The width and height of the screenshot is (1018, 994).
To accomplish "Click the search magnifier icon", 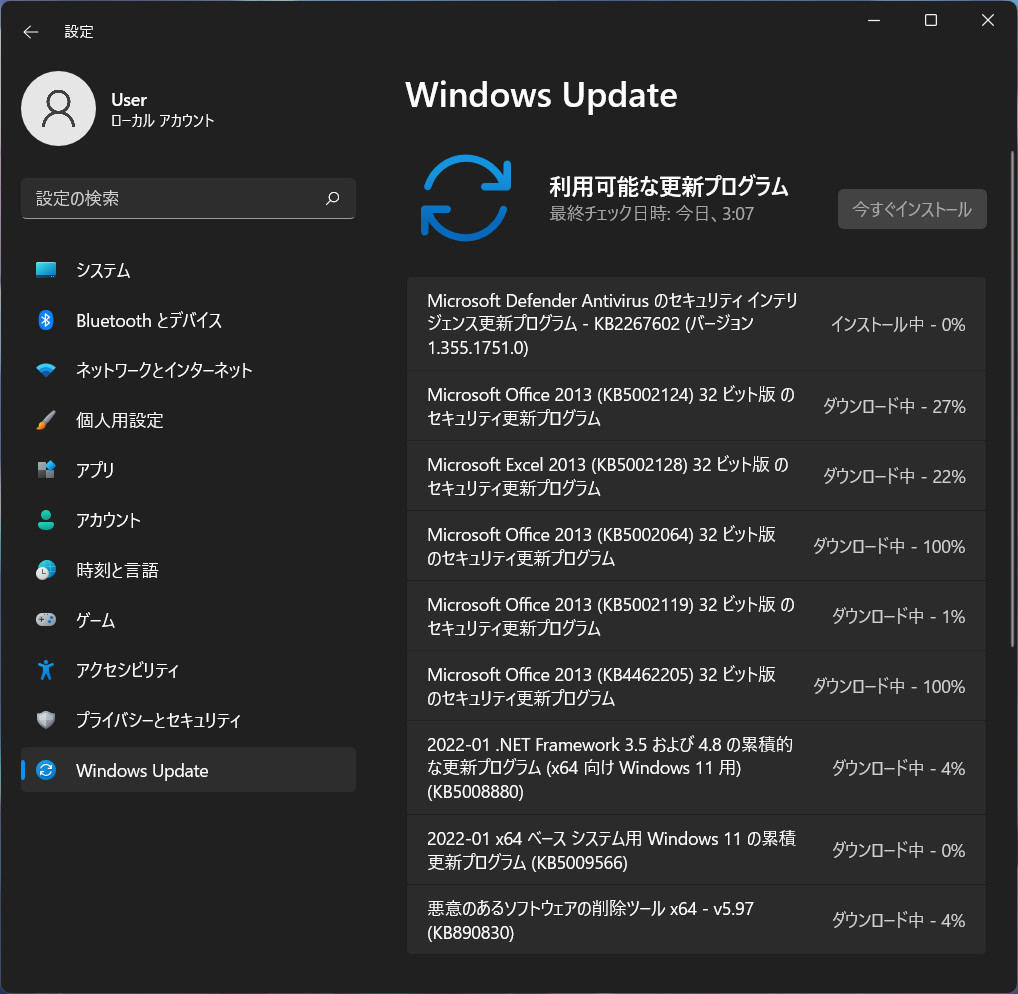I will [x=332, y=198].
